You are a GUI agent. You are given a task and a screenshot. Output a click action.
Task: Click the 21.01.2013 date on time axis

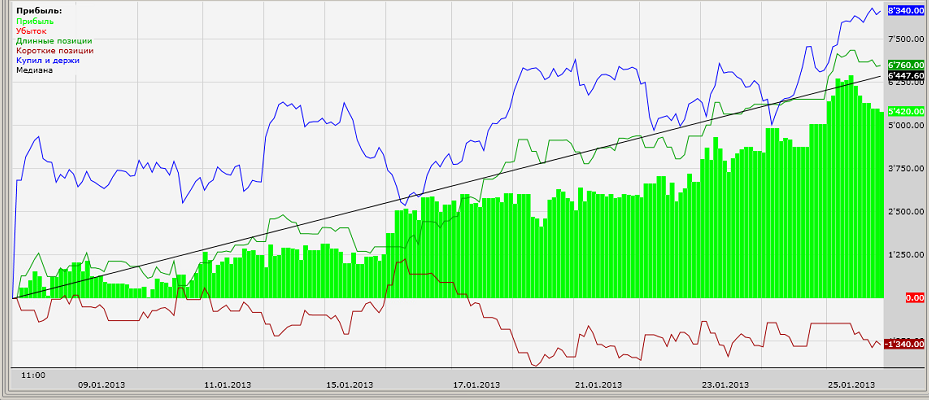[598, 385]
